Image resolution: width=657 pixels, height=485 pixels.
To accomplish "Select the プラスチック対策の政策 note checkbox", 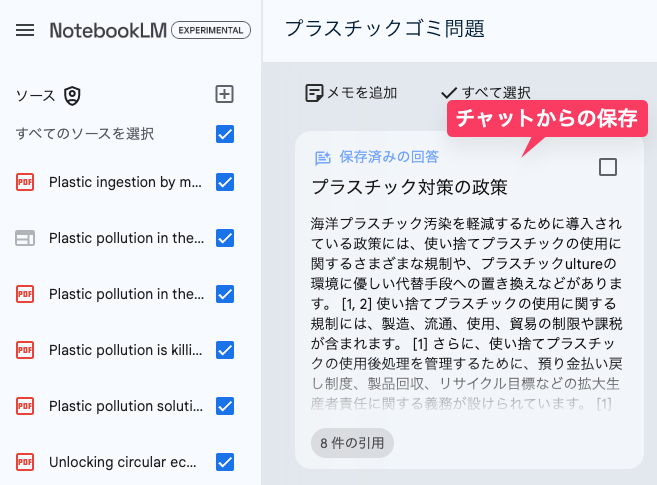I will coord(607,167).
